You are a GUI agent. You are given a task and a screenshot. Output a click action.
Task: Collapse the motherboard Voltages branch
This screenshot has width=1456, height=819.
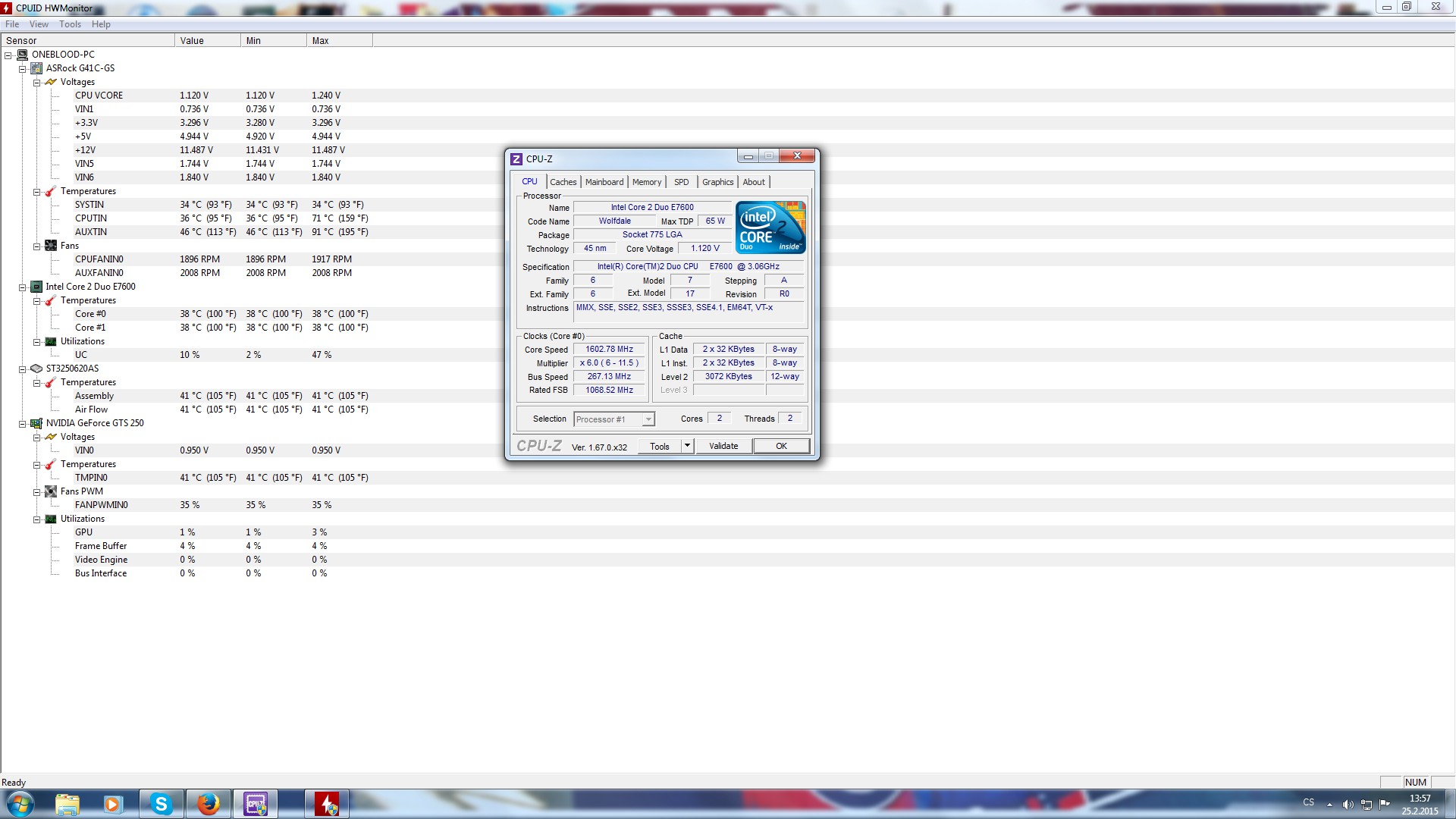tap(36, 82)
